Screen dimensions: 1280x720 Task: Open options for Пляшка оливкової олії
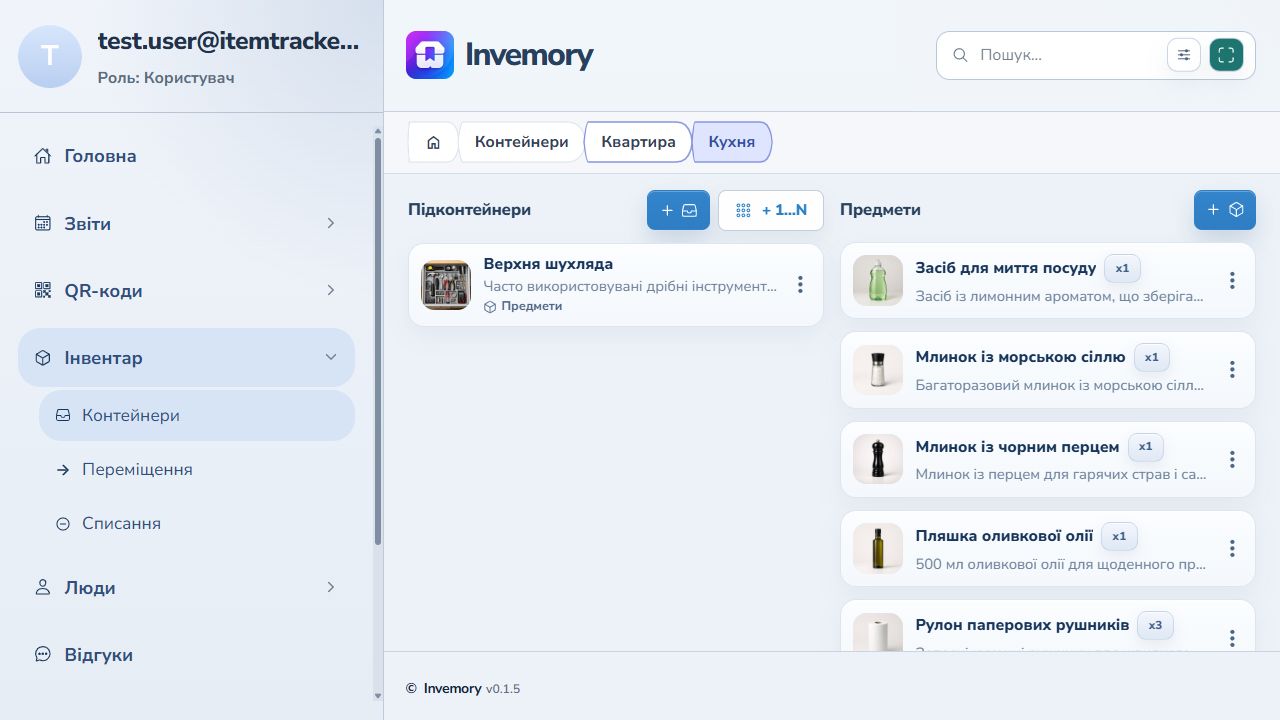(x=1232, y=548)
